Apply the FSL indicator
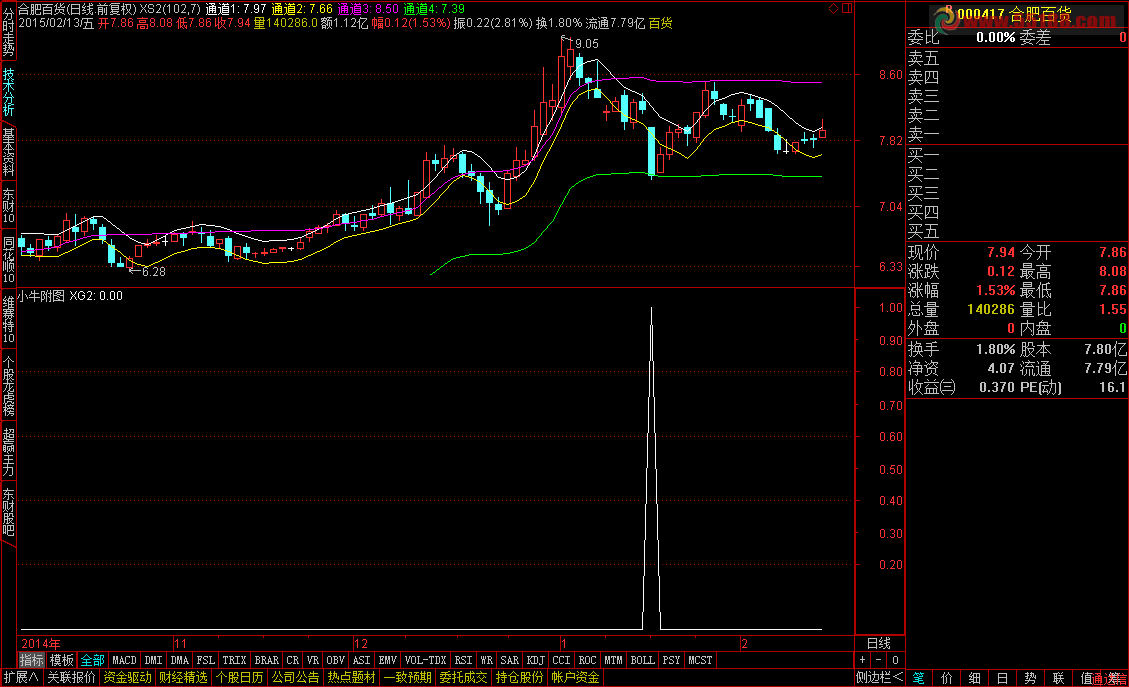This screenshot has height=687, width=1129. pos(206,660)
